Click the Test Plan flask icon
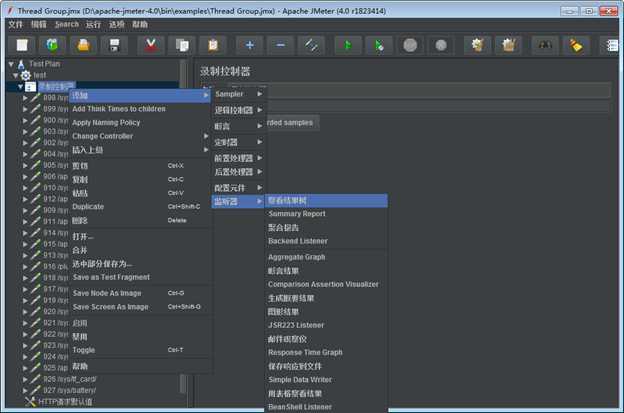Screen dimensions: 624x413 click(21, 64)
